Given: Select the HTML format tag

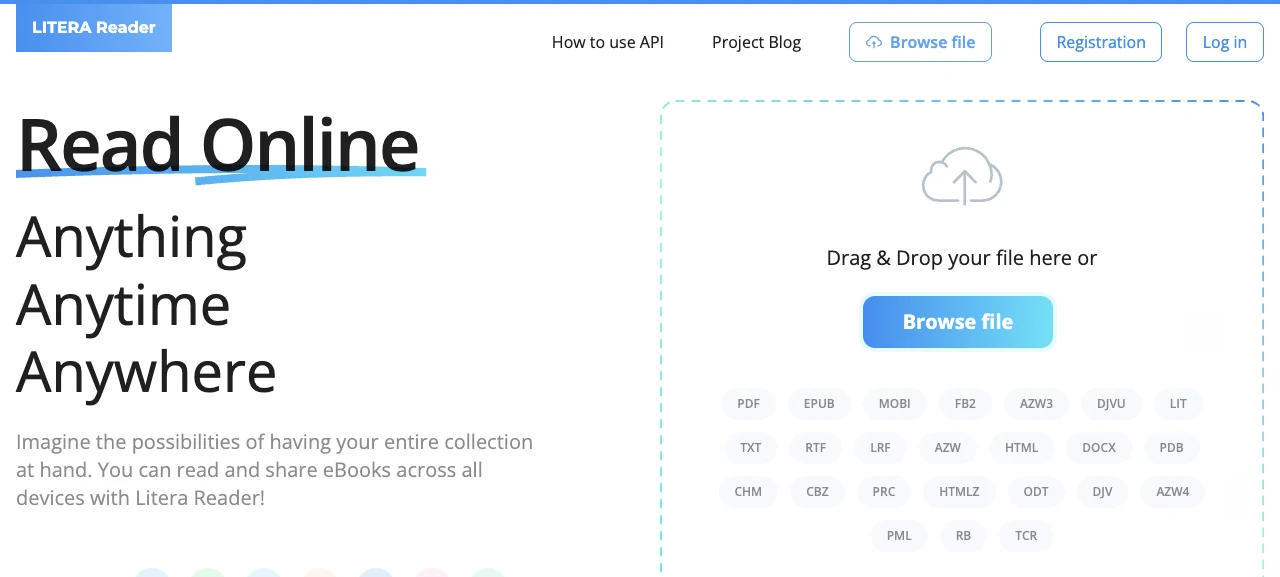Looking at the screenshot, I should point(1022,448).
